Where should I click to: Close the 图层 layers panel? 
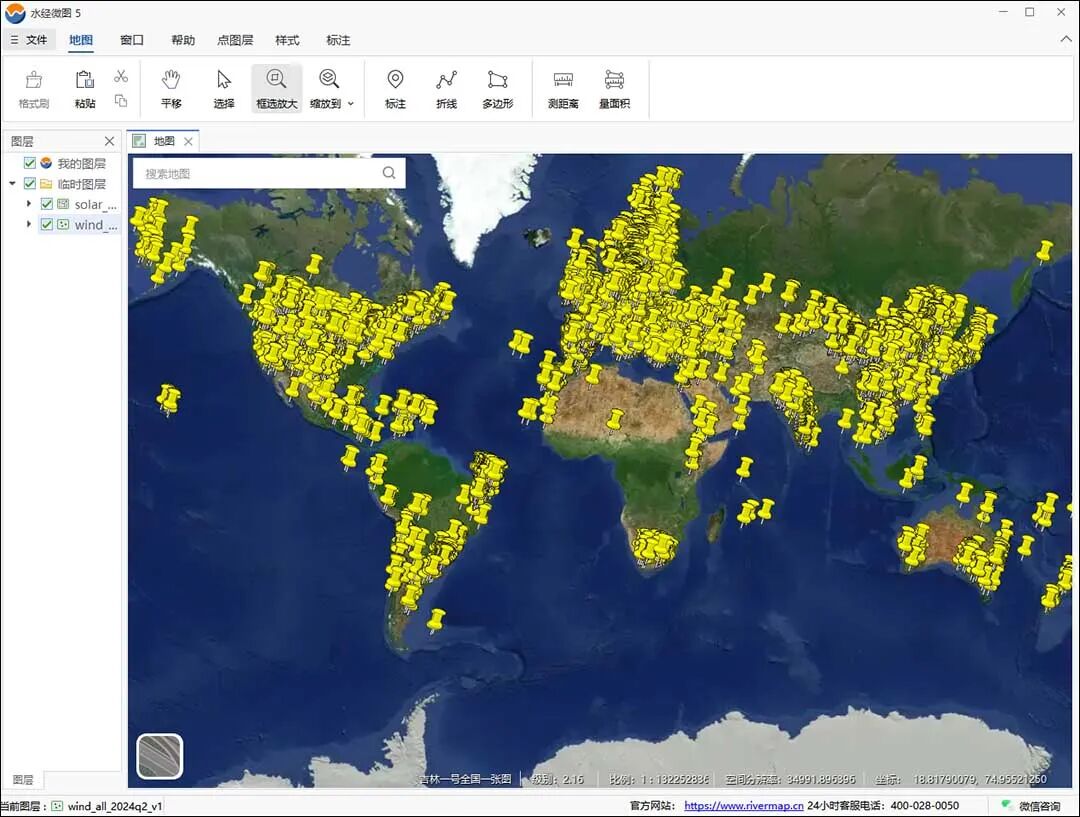[109, 141]
